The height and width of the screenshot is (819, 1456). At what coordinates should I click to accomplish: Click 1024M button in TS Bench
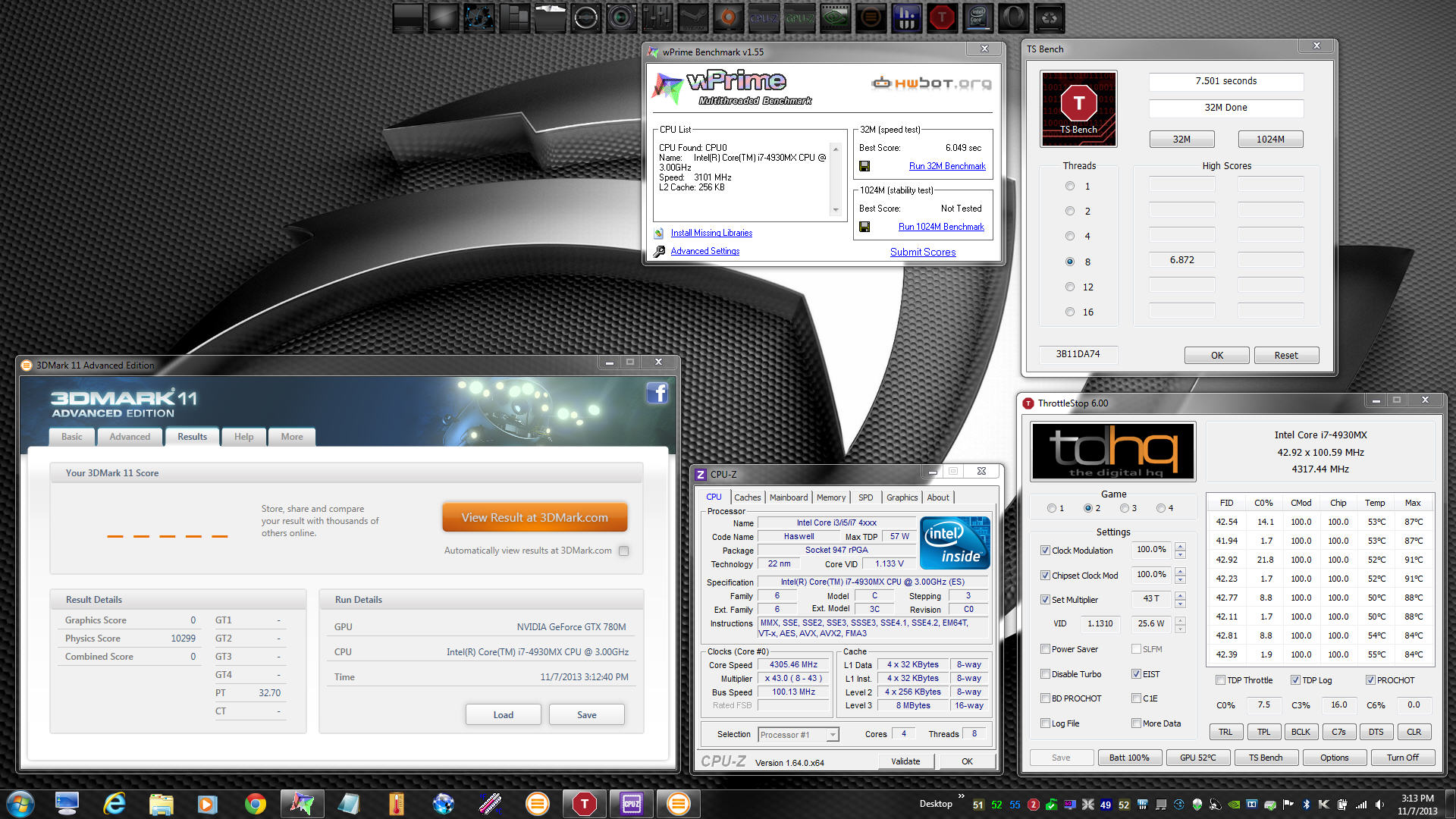[1270, 140]
